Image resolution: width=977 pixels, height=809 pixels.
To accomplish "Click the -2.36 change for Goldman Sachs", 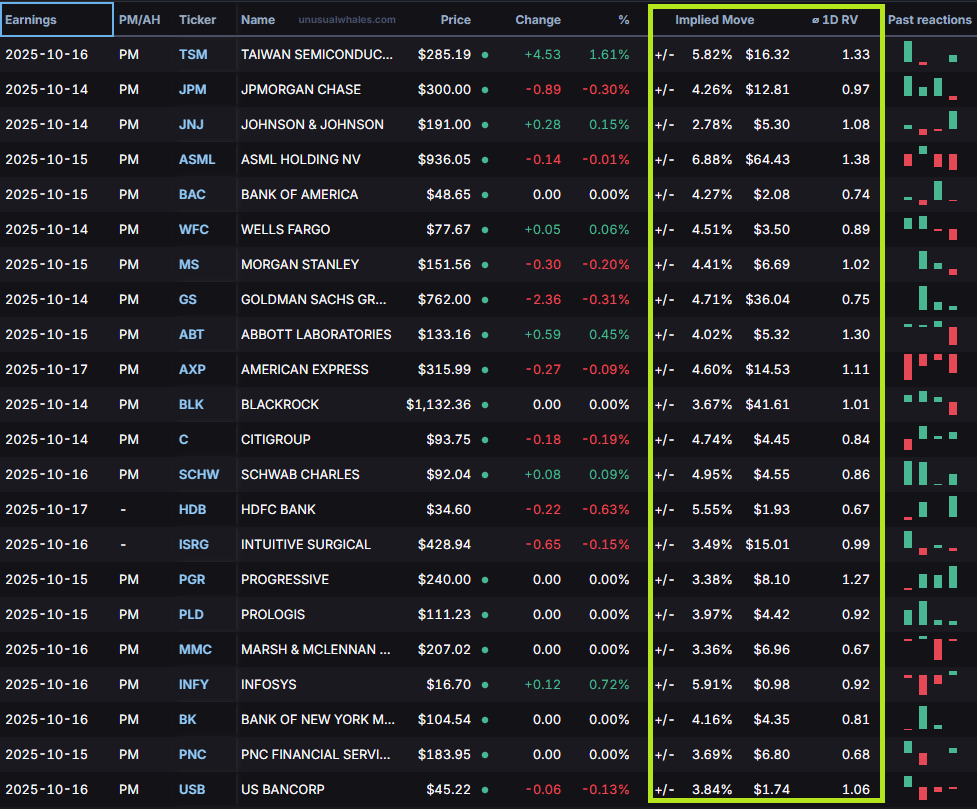I will point(543,299).
